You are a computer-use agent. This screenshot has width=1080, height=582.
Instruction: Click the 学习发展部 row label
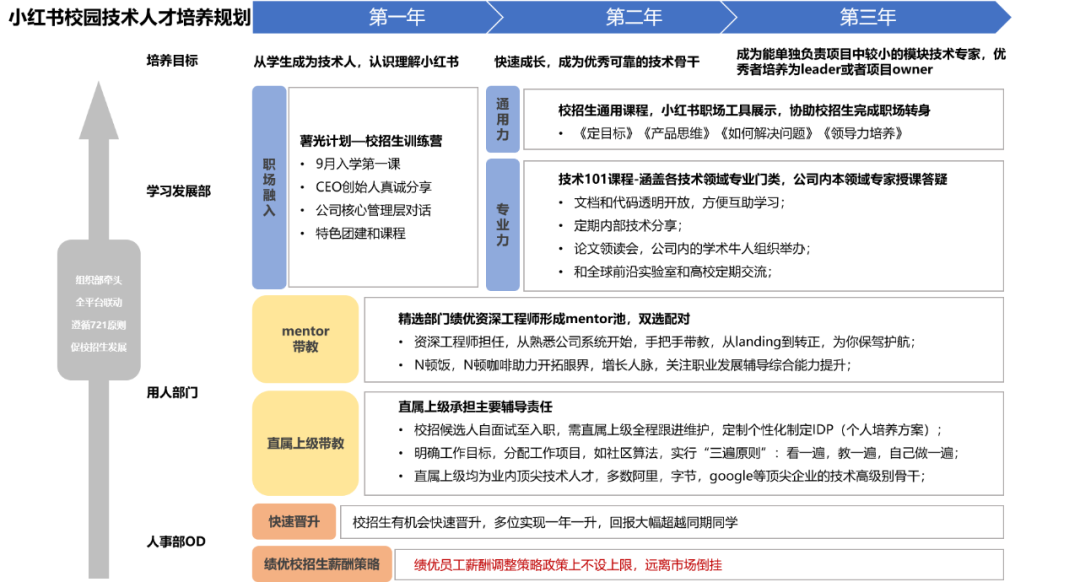pos(178,191)
